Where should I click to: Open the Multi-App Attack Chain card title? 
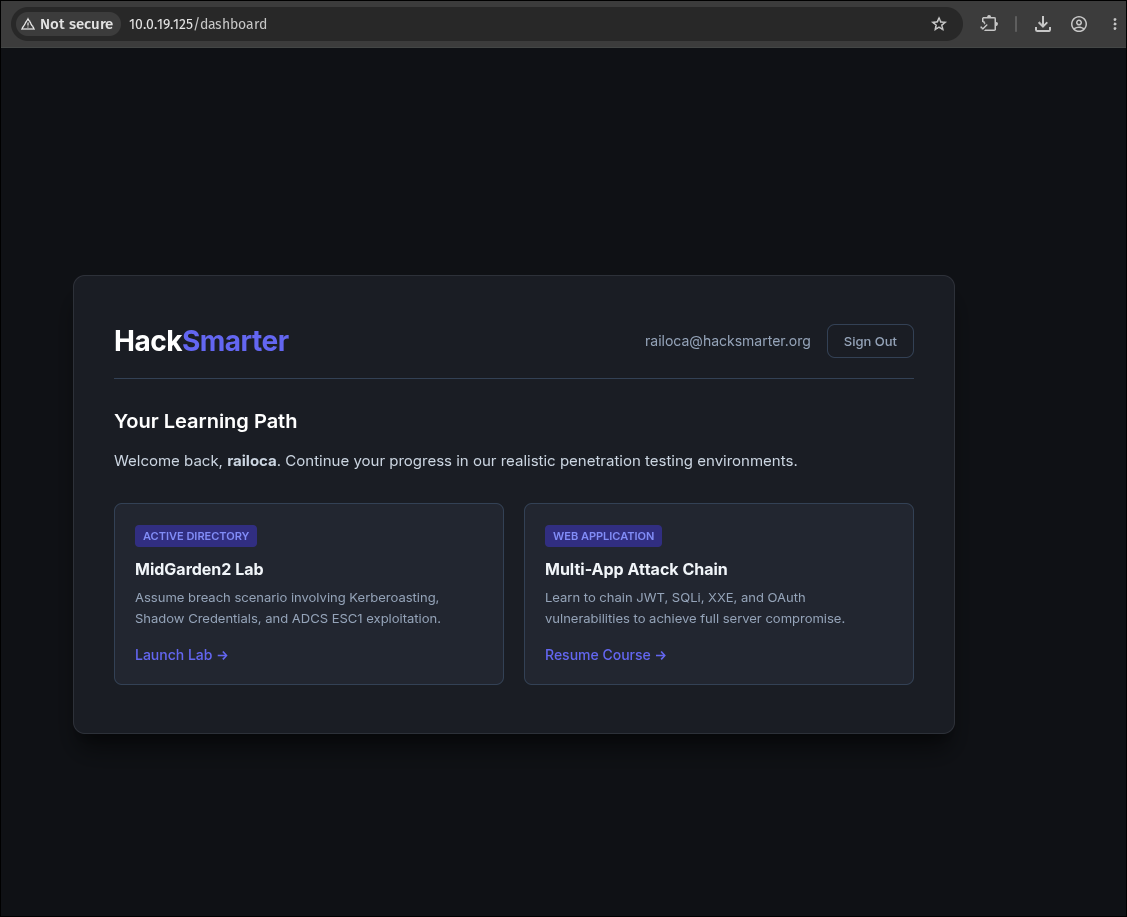point(636,569)
